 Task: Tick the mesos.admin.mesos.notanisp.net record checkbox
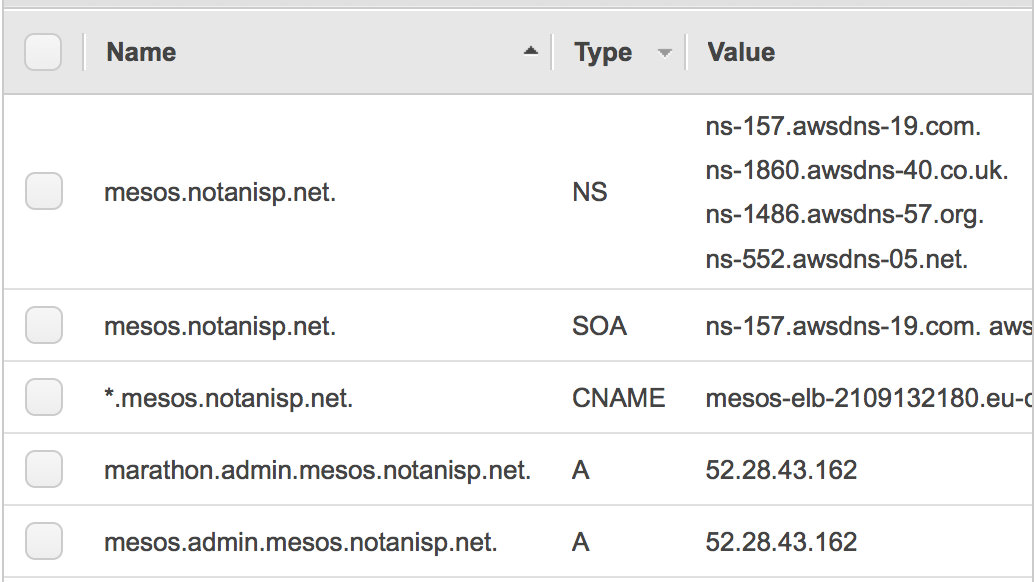(44, 541)
